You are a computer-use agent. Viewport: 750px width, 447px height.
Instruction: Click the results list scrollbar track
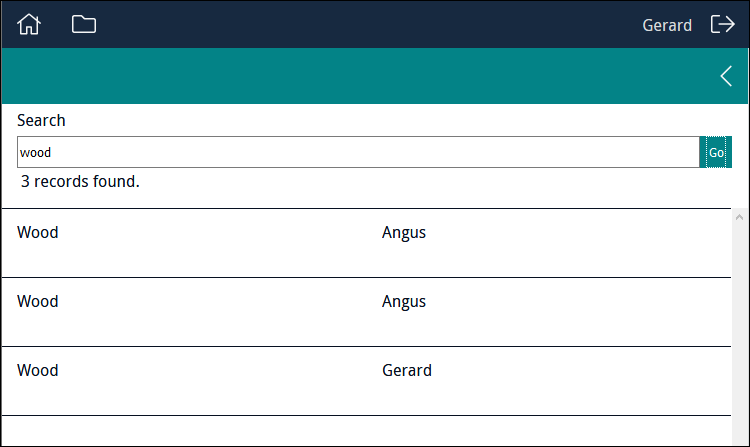pyautogui.click(x=739, y=330)
